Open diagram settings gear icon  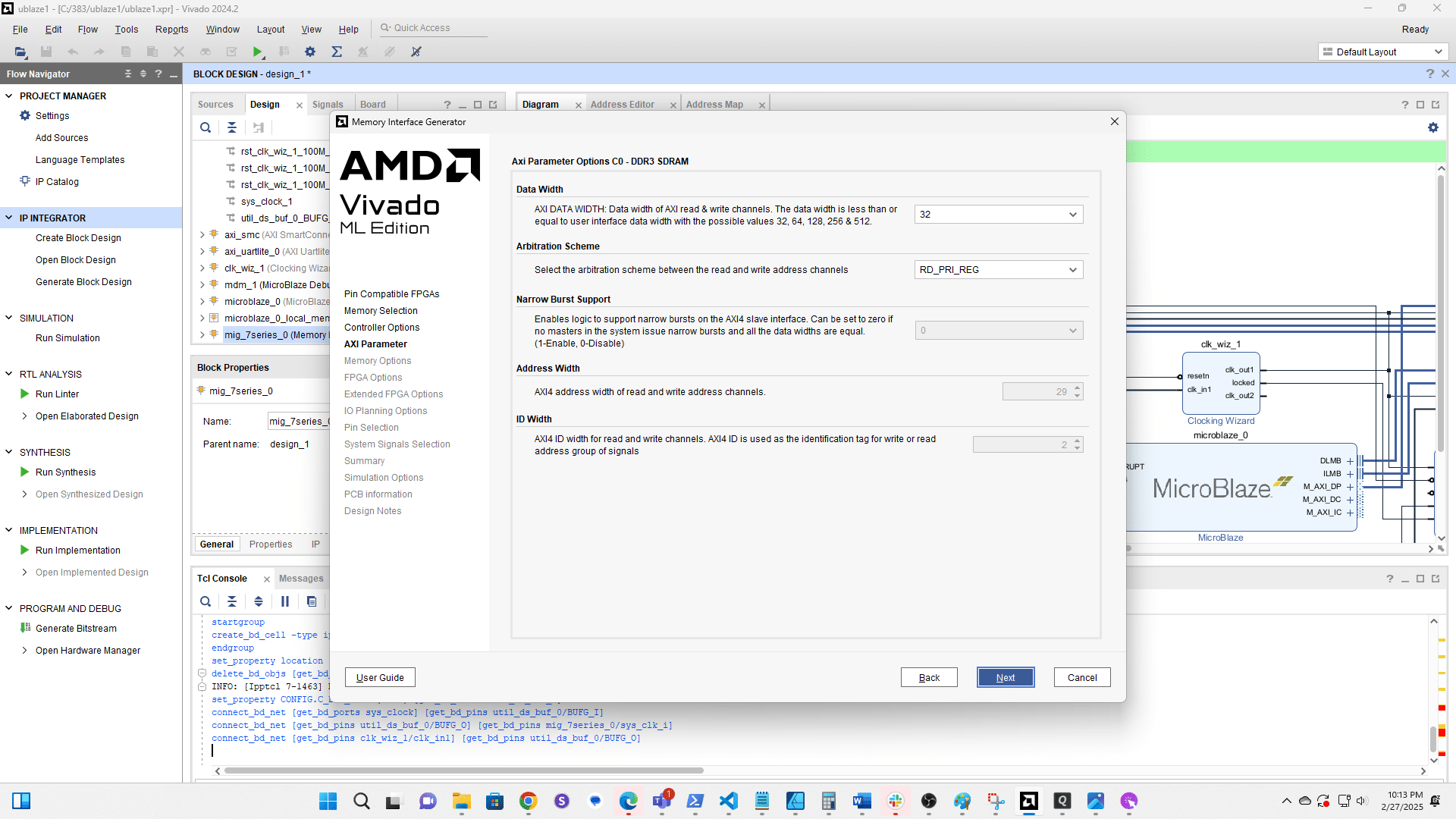1432,127
